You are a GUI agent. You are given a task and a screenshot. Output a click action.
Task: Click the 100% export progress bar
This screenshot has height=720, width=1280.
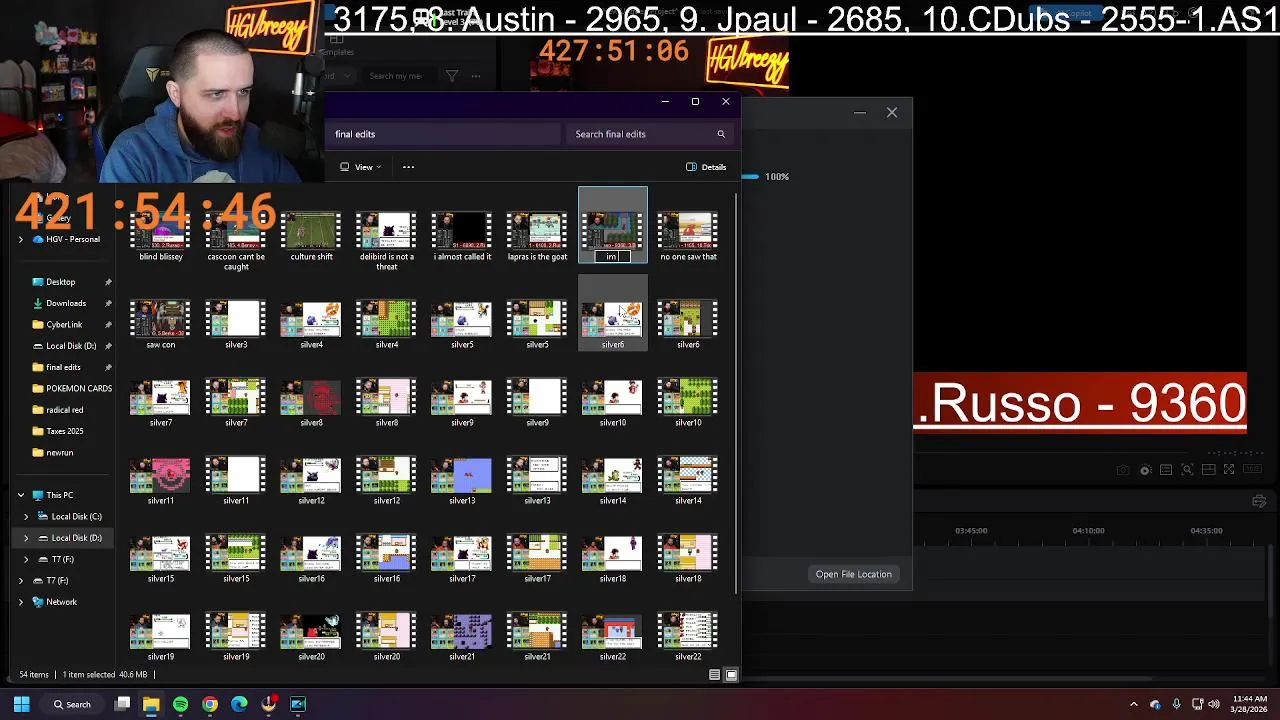(750, 177)
